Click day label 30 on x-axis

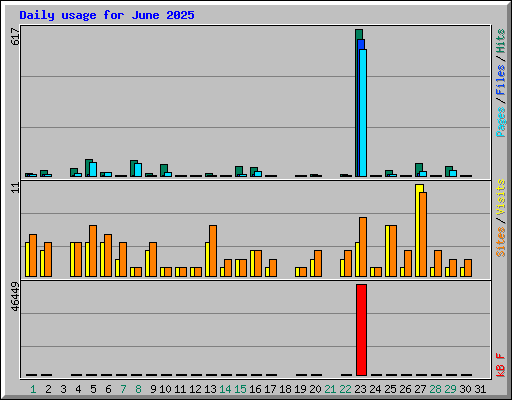click(x=465, y=389)
